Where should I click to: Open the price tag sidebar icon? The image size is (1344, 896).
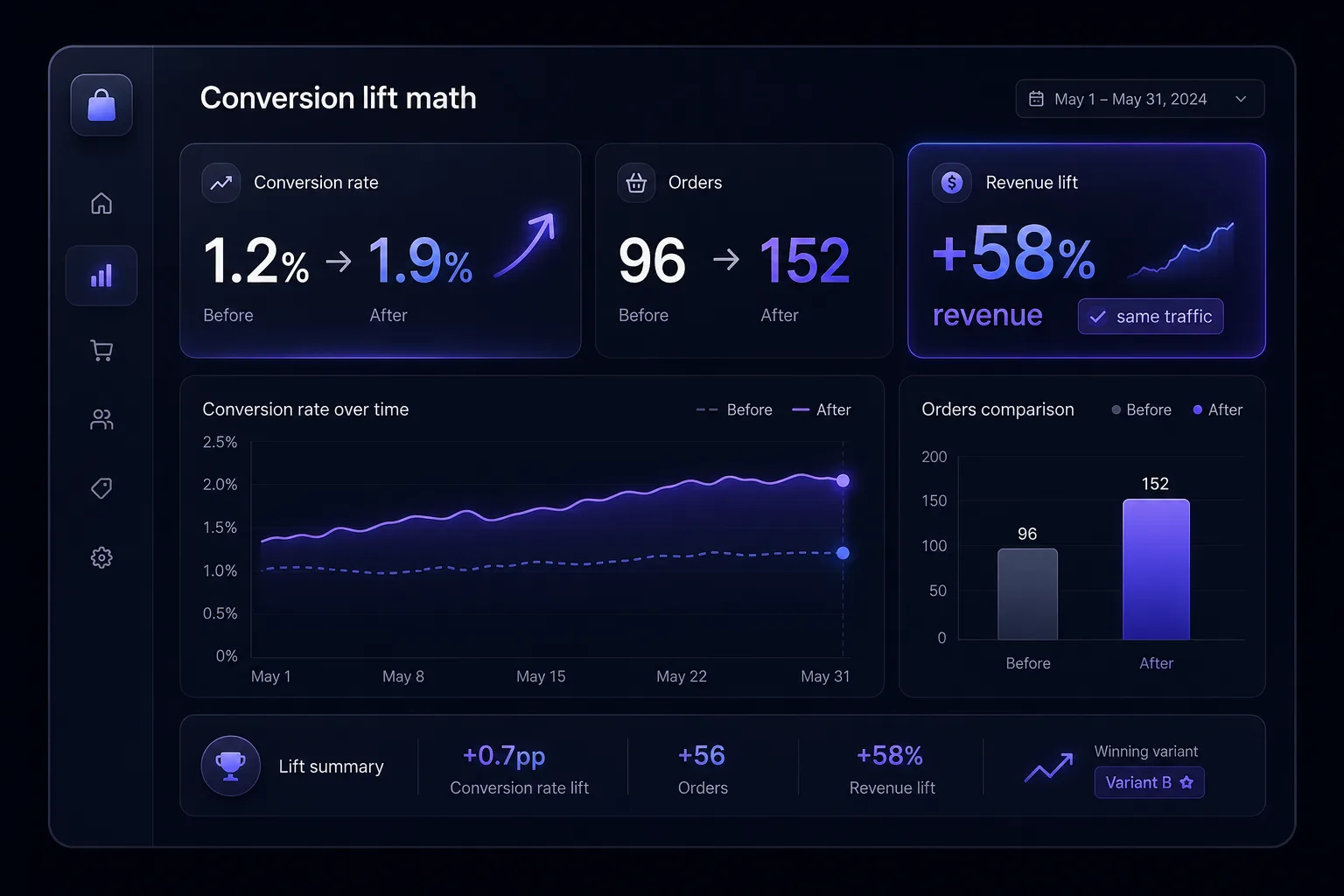101,487
